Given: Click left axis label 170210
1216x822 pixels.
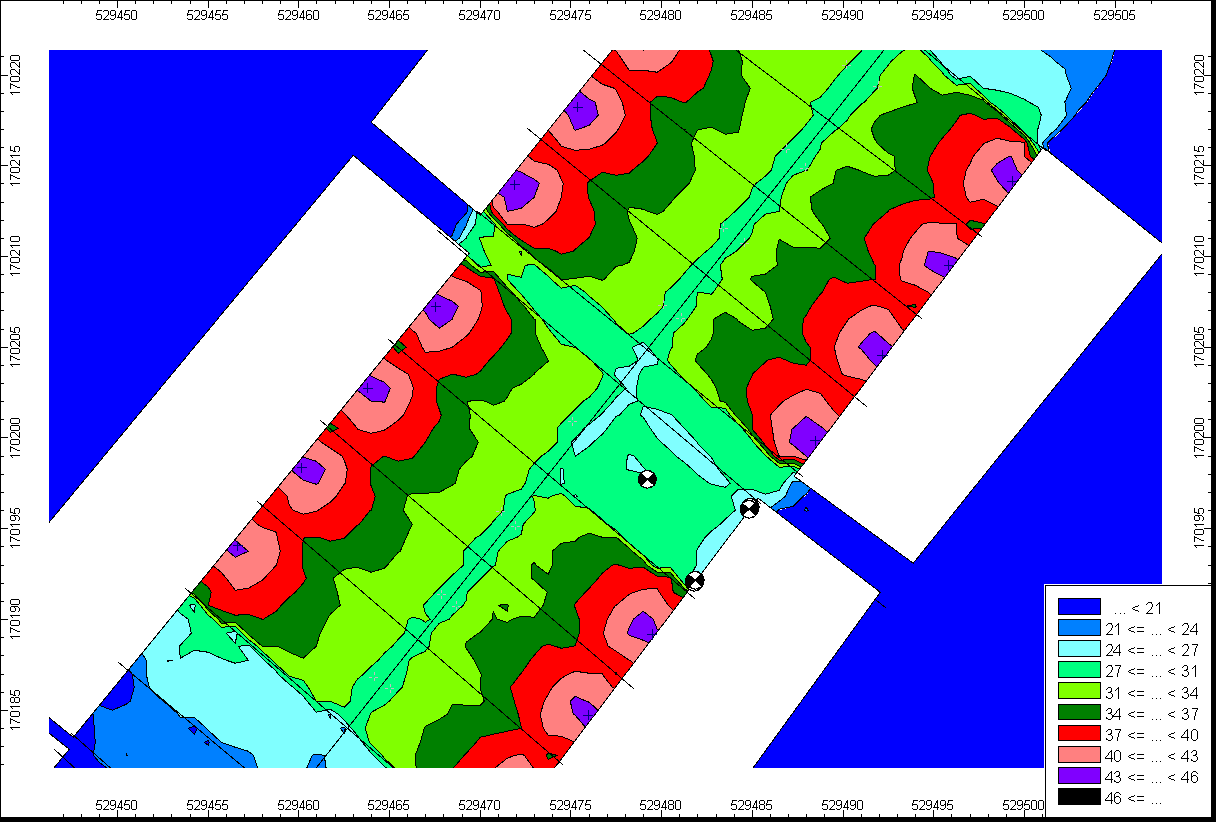Looking at the screenshot, I should click(16, 255).
